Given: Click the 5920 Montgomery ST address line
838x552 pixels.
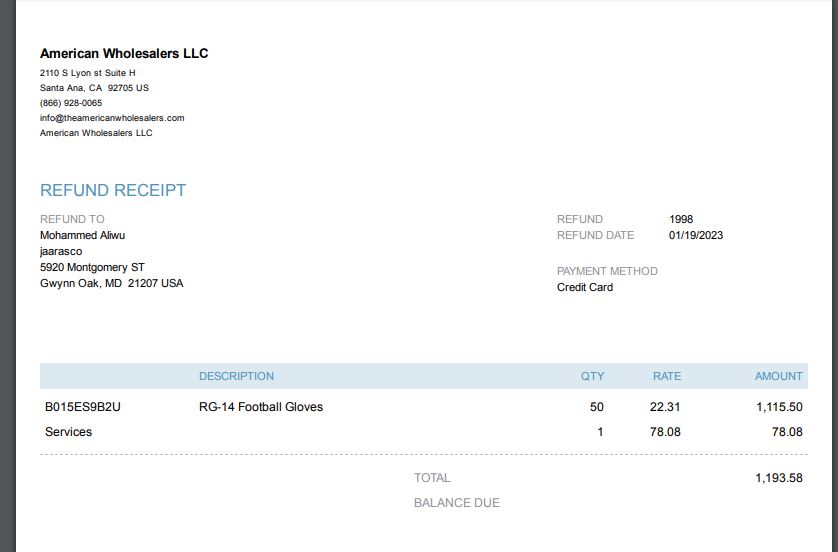Looking at the screenshot, I should tap(92, 267).
